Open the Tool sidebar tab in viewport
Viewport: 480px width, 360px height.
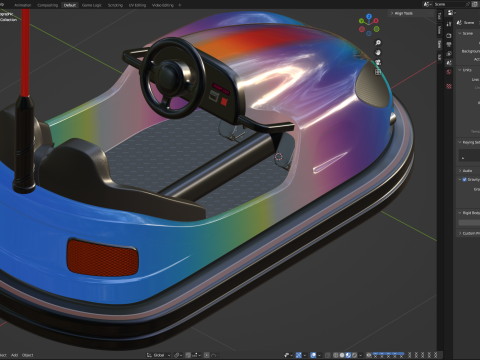tap(439, 15)
